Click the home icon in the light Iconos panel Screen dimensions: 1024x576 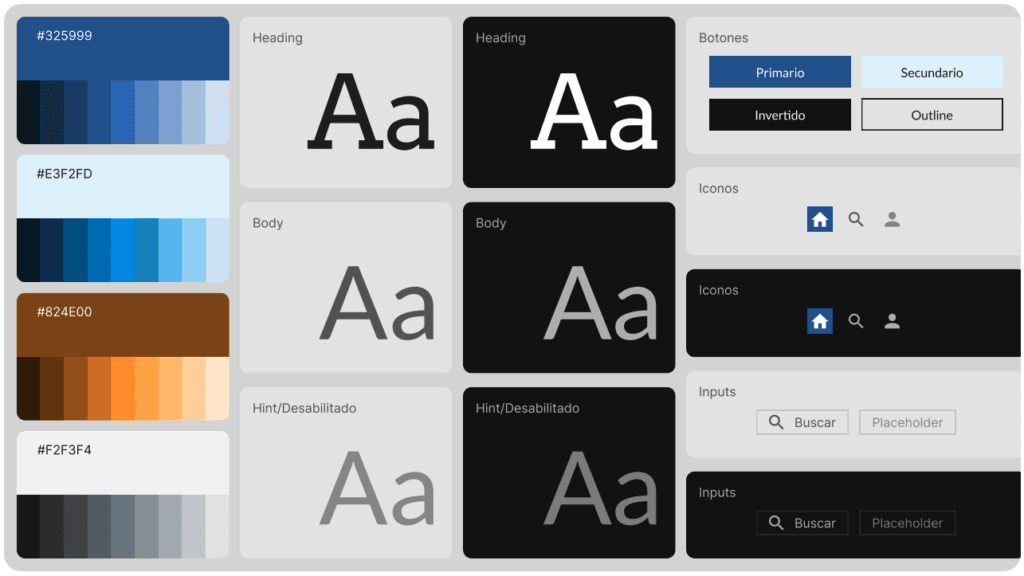point(820,220)
